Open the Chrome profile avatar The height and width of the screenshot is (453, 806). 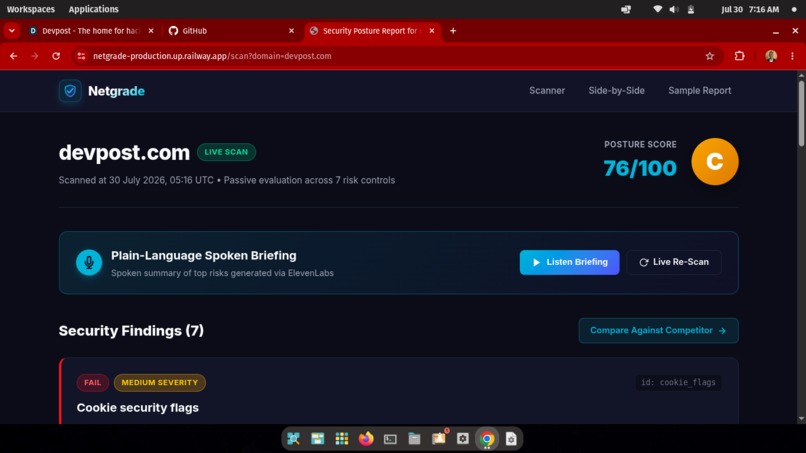click(771, 56)
